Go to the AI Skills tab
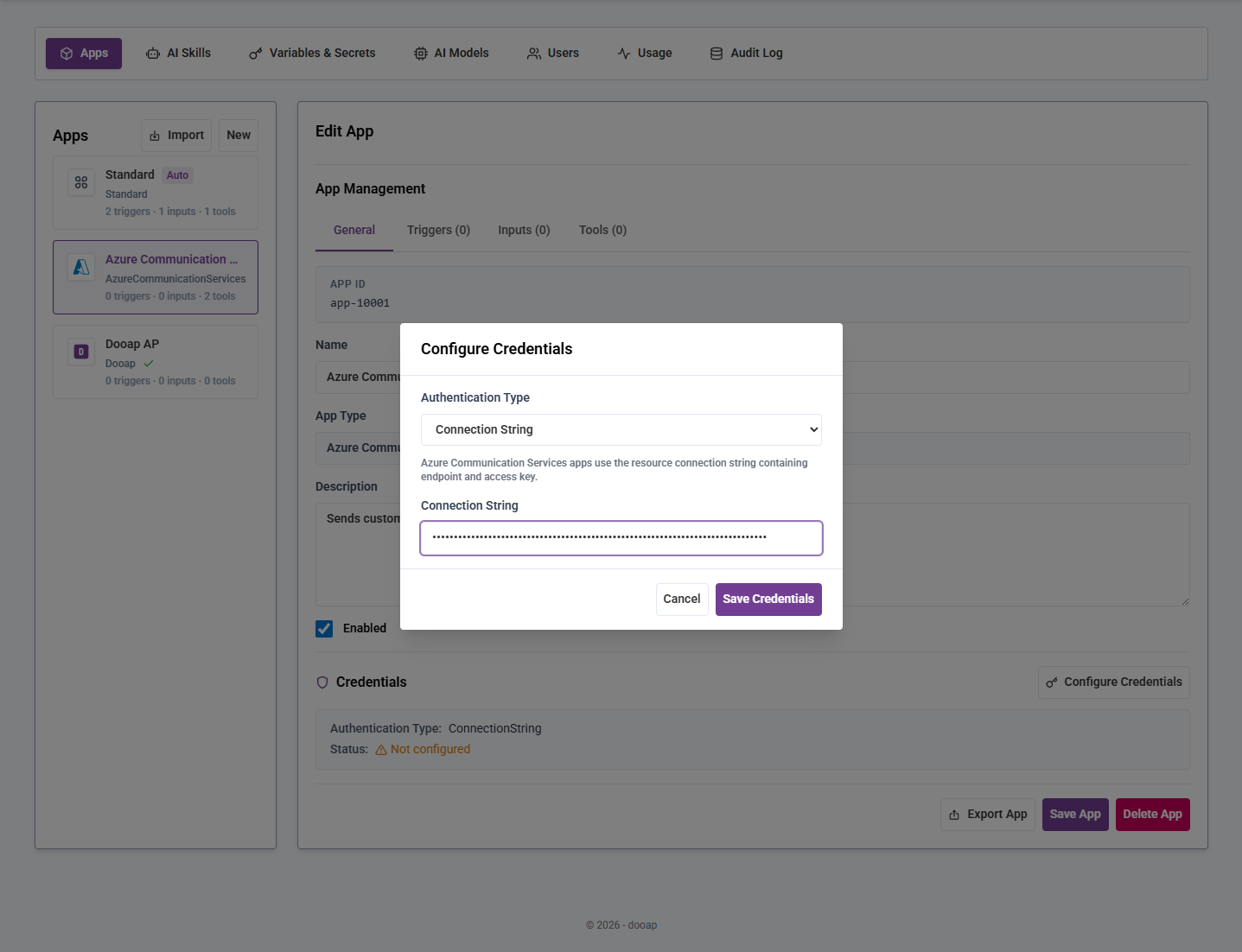Viewport: 1242px width, 952px height. coord(178,54)
